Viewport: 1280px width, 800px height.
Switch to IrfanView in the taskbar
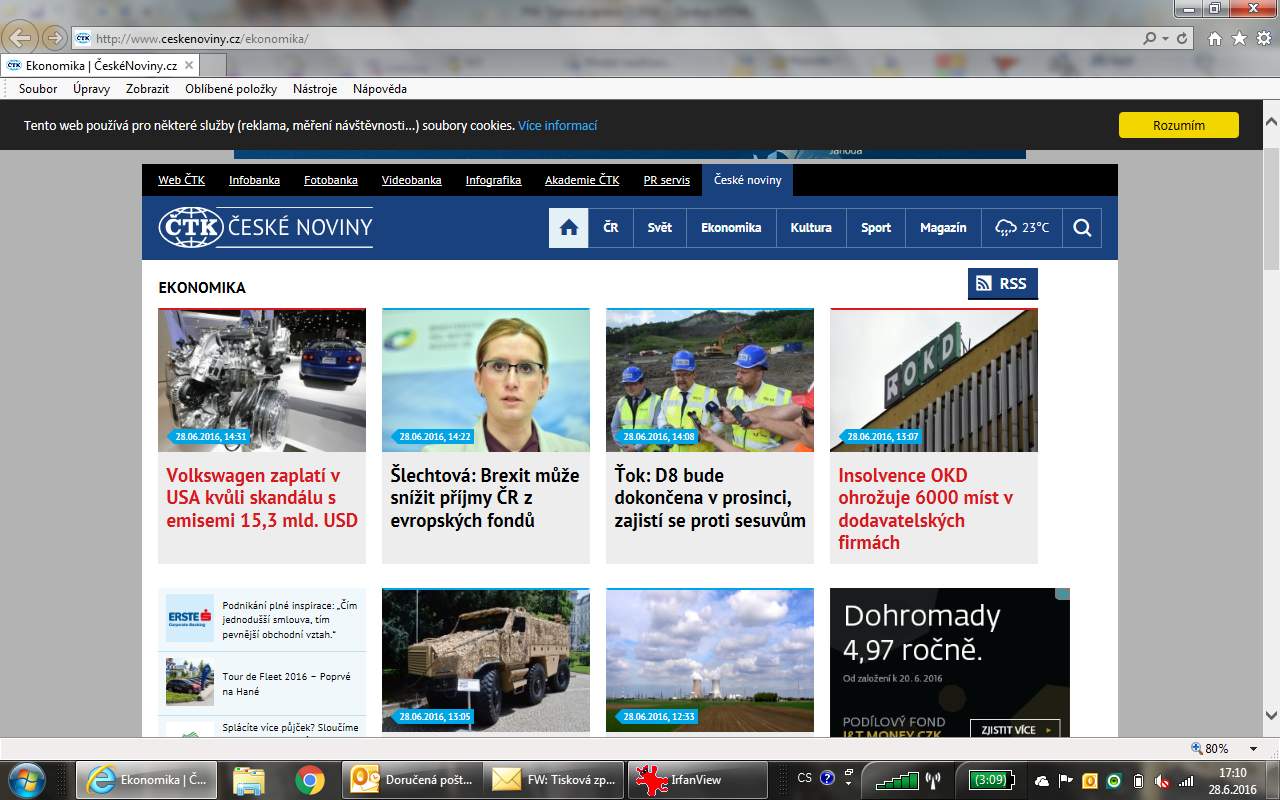(x=698, y=780)
